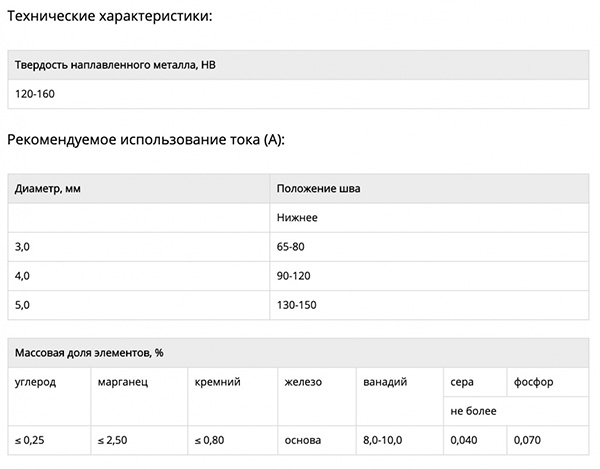Viewport: 600px width, 469px height.
Task: Click the 'ванадий' column cell
Action: [x=399, y=396]
